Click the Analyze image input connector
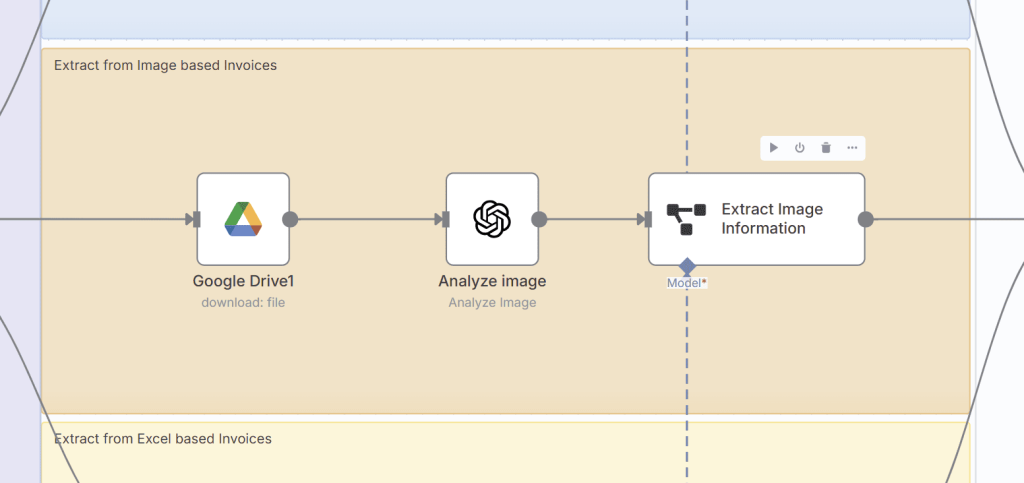The height and width of the screenshot is (483, 1024). point(445,219)
